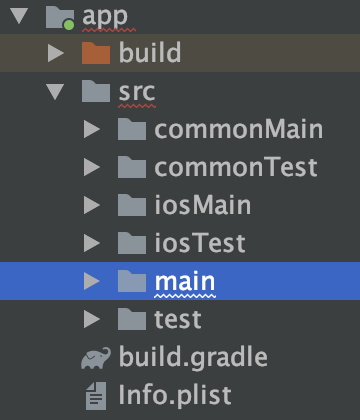Collapse the src folder arrow
The height and width of the screenshot is (420, 360).
(55, 92)
